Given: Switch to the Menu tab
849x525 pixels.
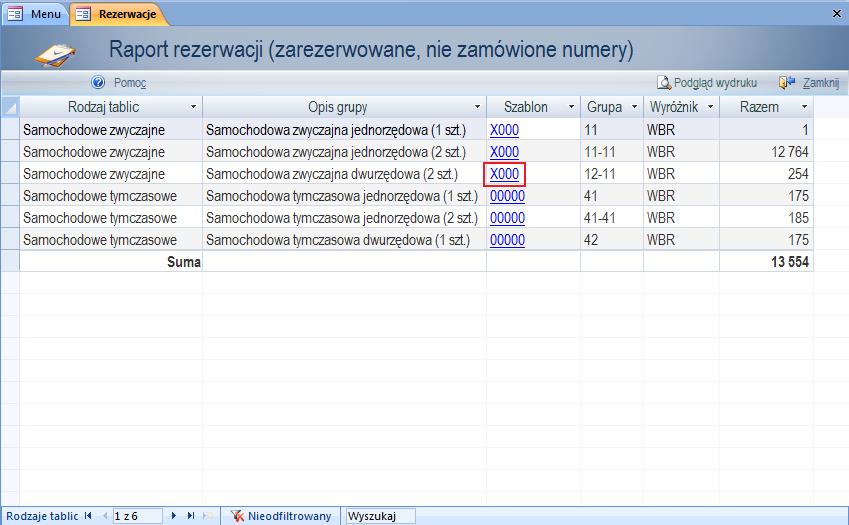Looking at the screenshot, I should pyautogui.click(x=36, y=15).
